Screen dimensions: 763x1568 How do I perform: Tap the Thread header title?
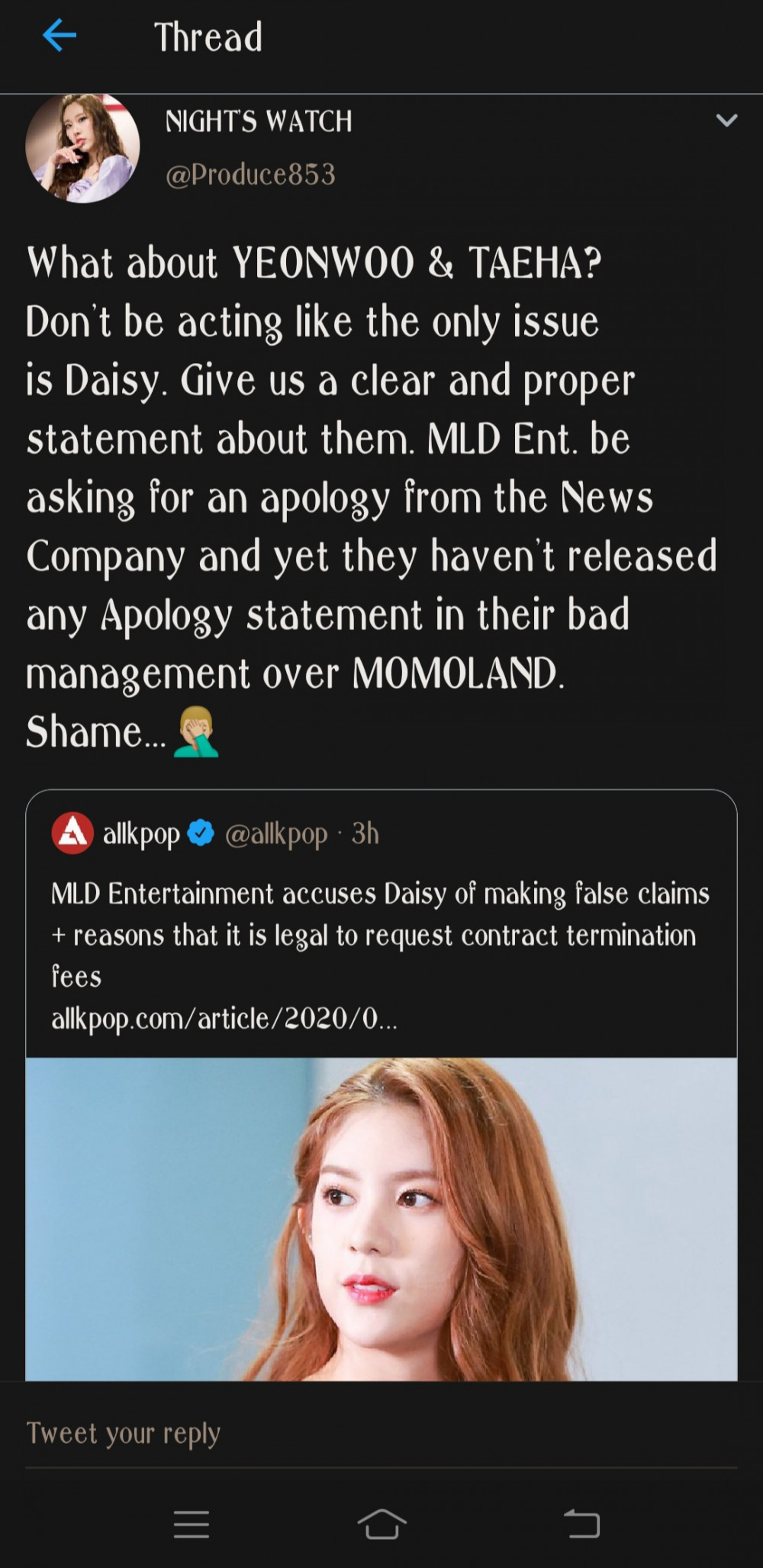pos(208,37)
